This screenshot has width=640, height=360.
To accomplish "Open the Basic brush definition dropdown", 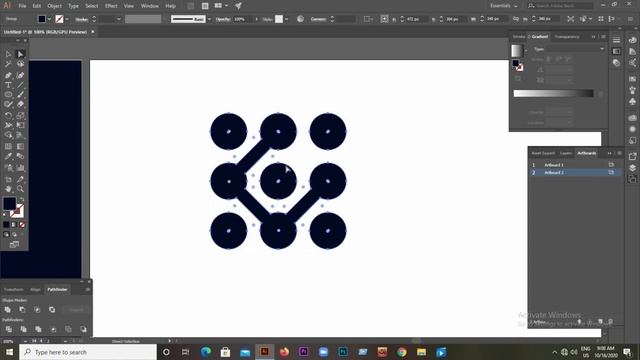I will pyautogui.click(x=209, y=19).
